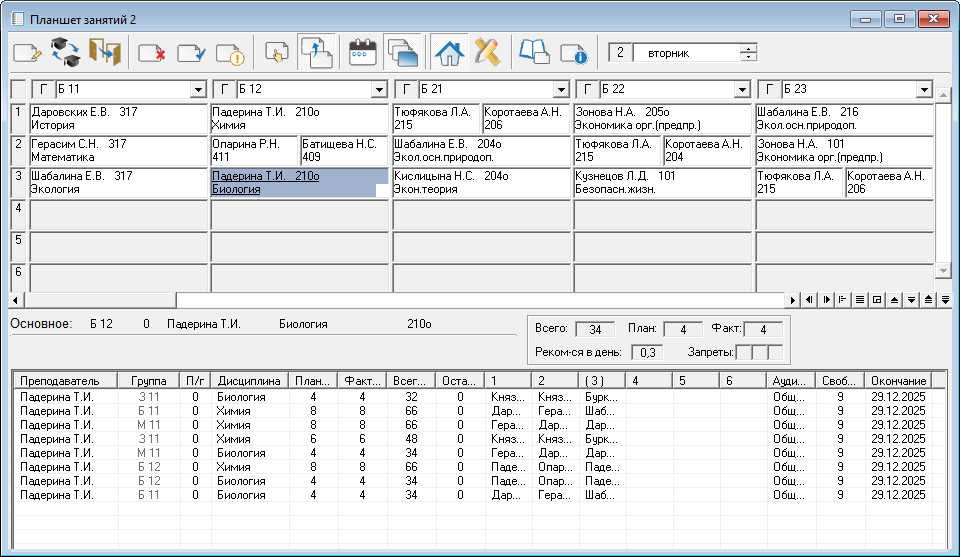Open the calendar icon in toolbar
This screenshot has width=960, height=557.
[362, 51]
